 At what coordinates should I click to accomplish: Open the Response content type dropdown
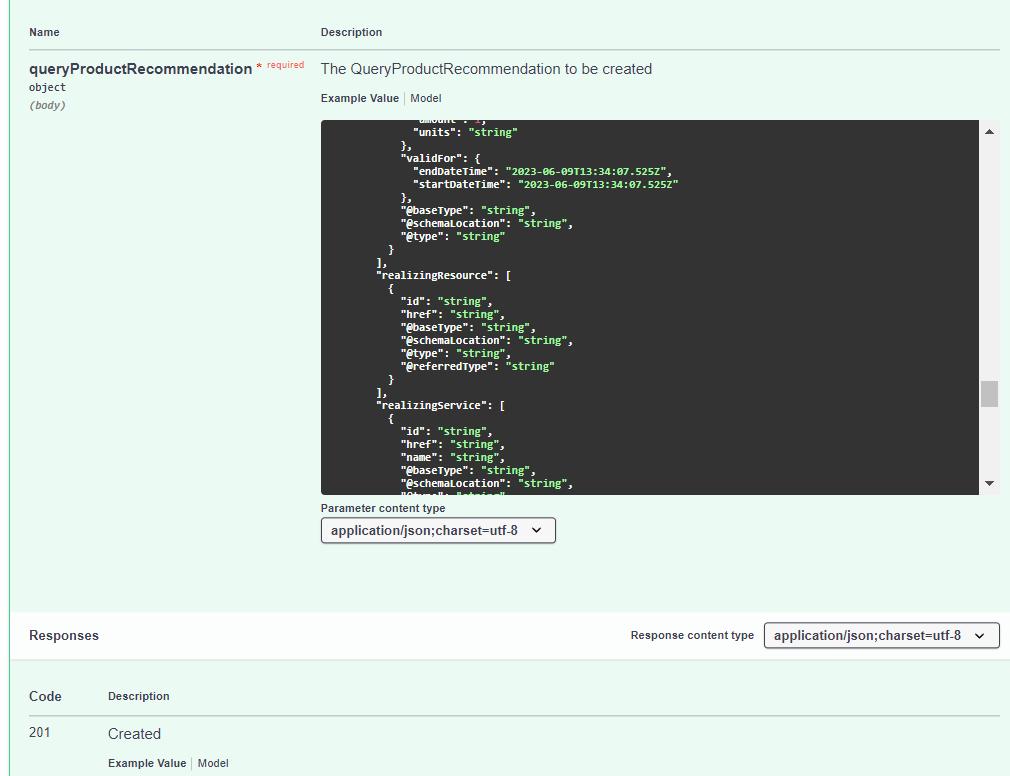(x=881, y=635)
